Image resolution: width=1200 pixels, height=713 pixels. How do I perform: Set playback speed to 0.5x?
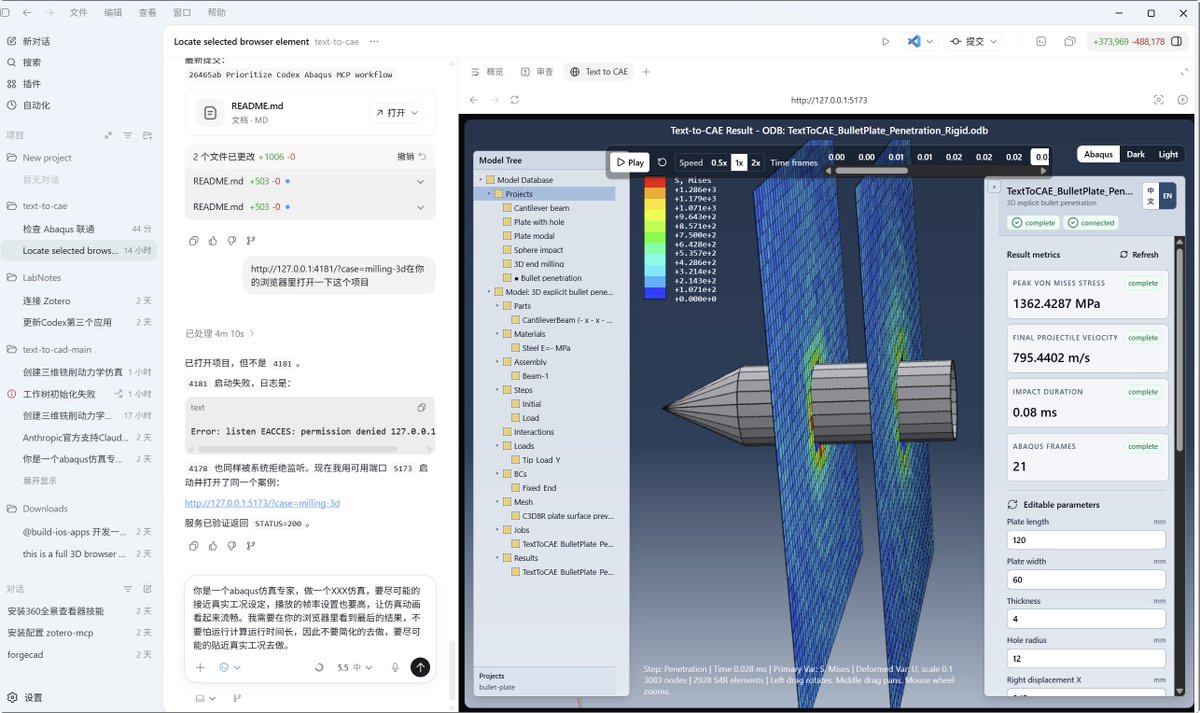pos(719,162)
